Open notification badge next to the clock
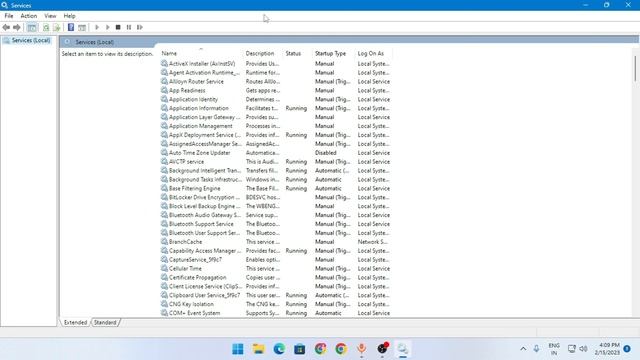The width and height of the screenshot is (640, 360). pyautogui.click(x=627, y=349)
